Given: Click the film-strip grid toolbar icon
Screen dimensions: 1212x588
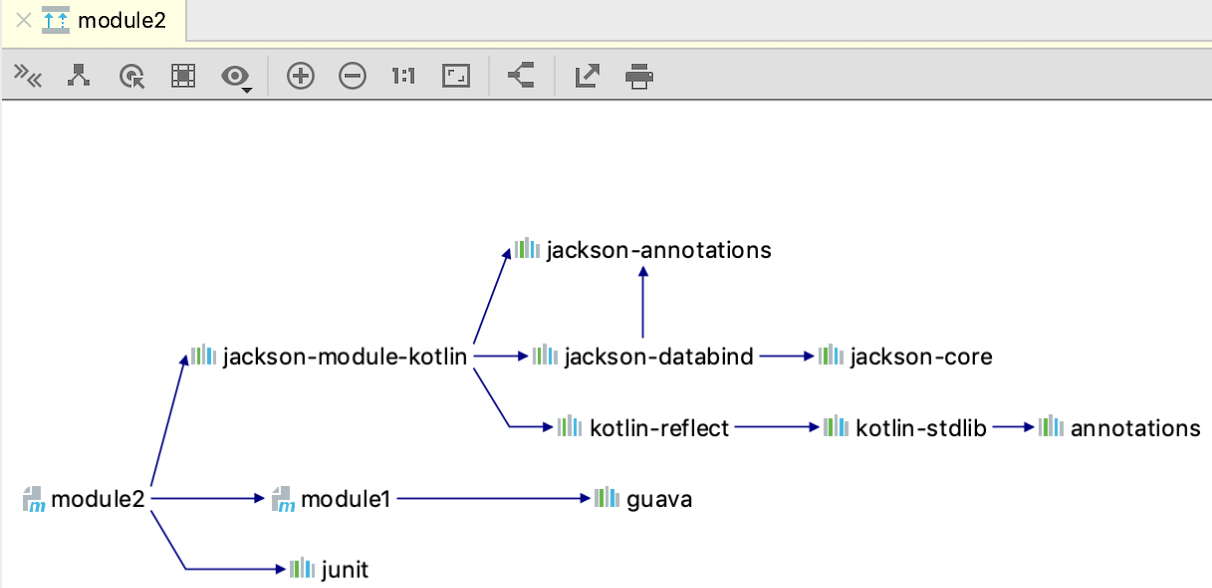Looking at the screenshot, I should tap(183, 76).
